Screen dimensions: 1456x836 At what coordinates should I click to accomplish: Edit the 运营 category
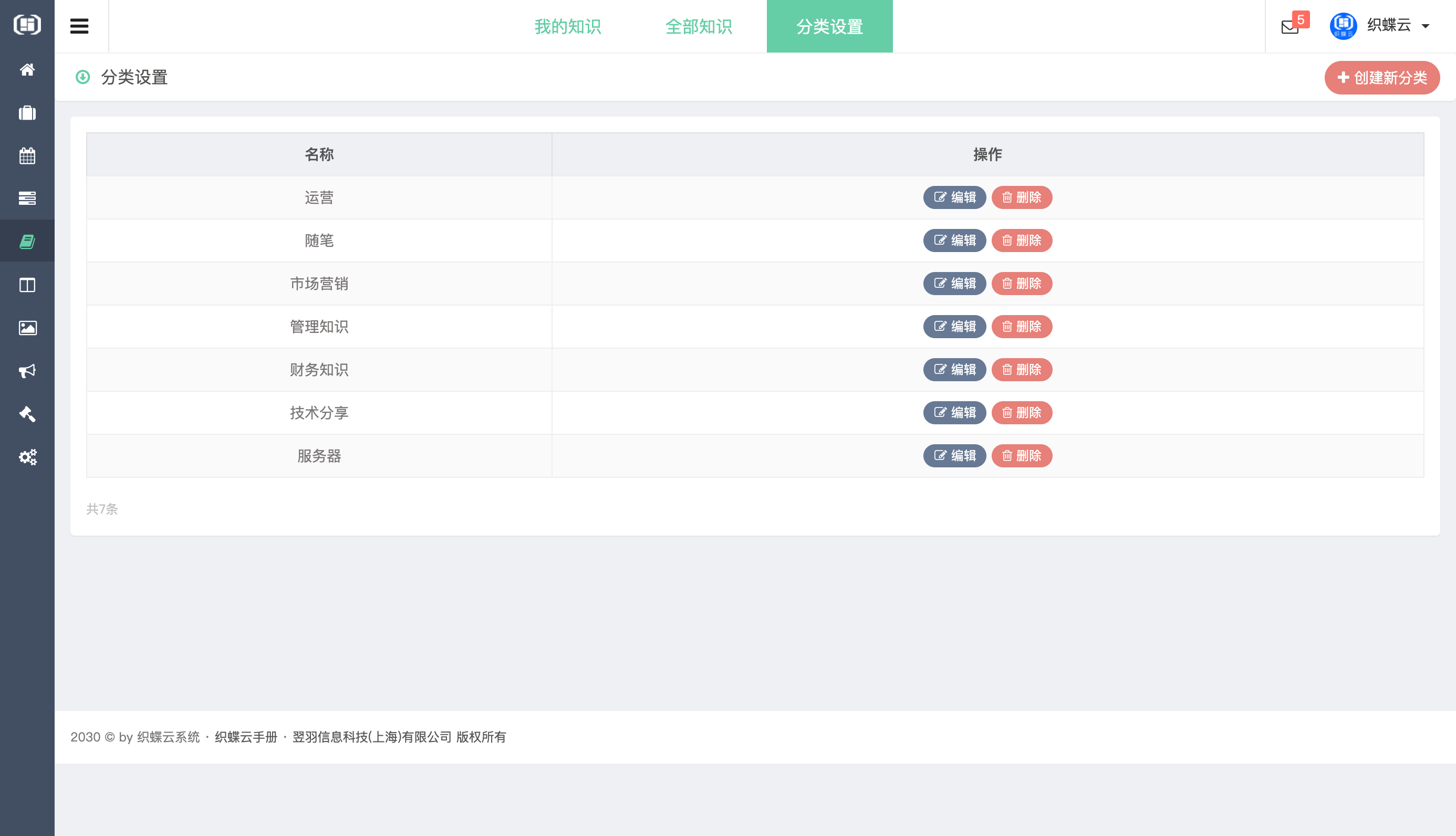(x=954, y=197)
